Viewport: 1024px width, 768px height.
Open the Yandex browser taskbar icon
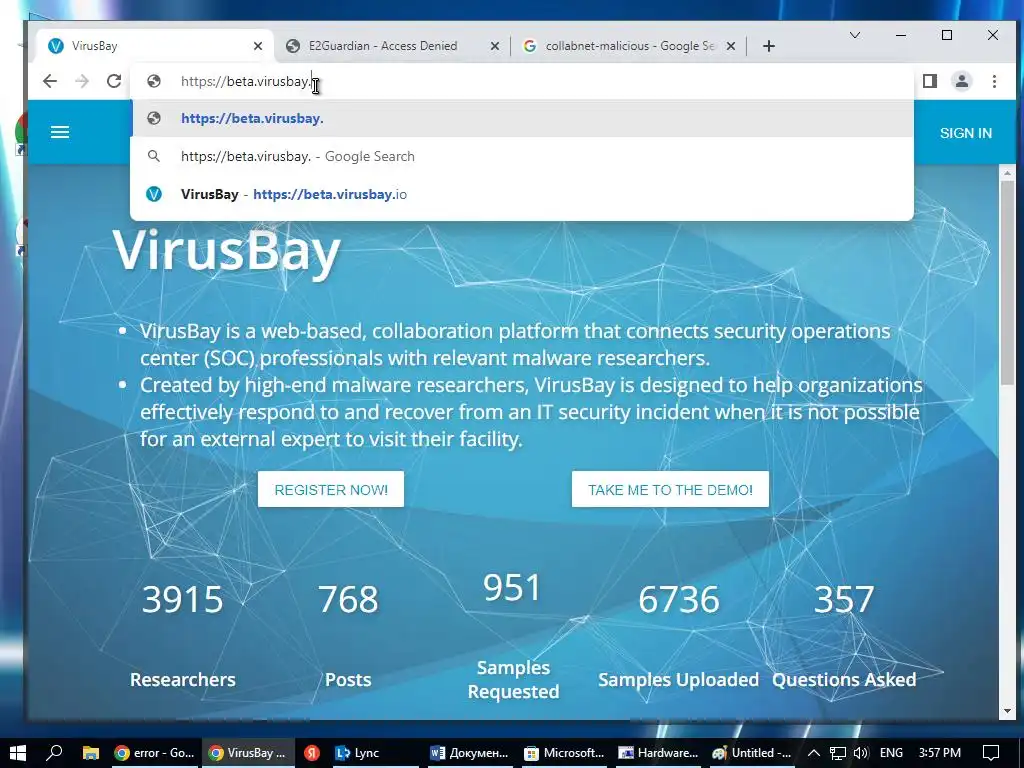[312, 753]
